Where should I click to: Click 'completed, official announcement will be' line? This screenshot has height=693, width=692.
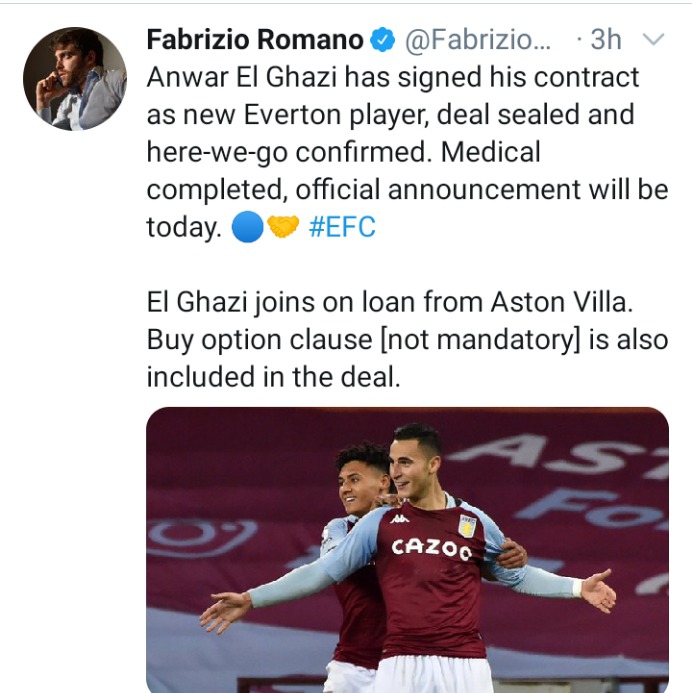click(x=407, y=190)
